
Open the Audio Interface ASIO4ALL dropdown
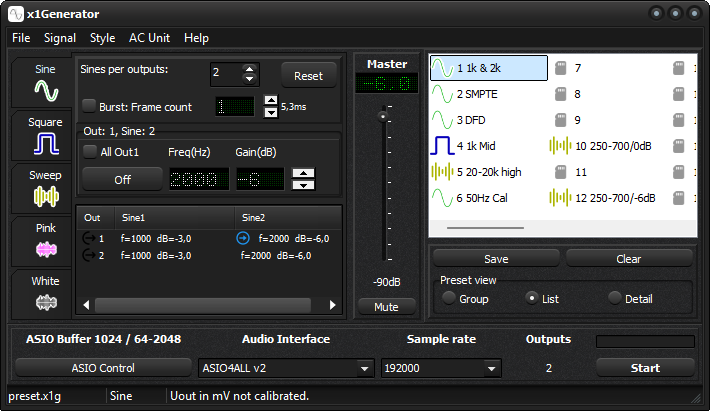point(286,368)
